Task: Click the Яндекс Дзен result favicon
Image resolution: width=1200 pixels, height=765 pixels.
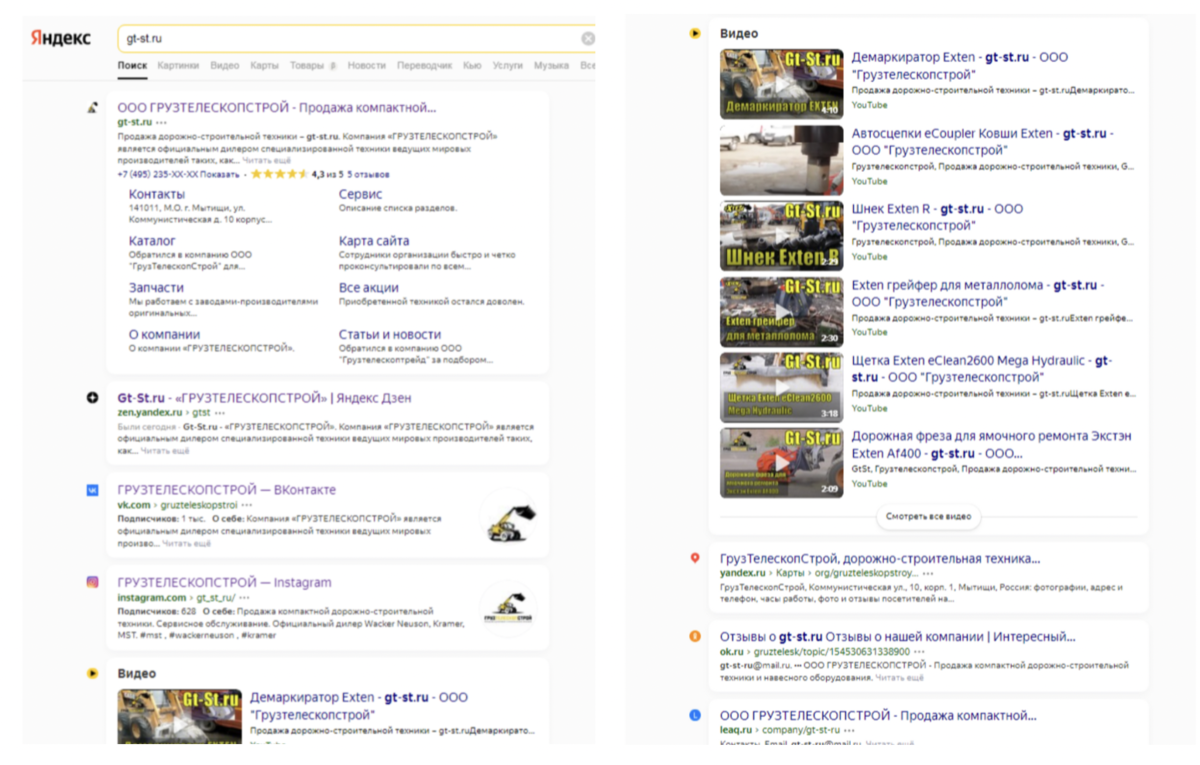Action: click(93, 398)
